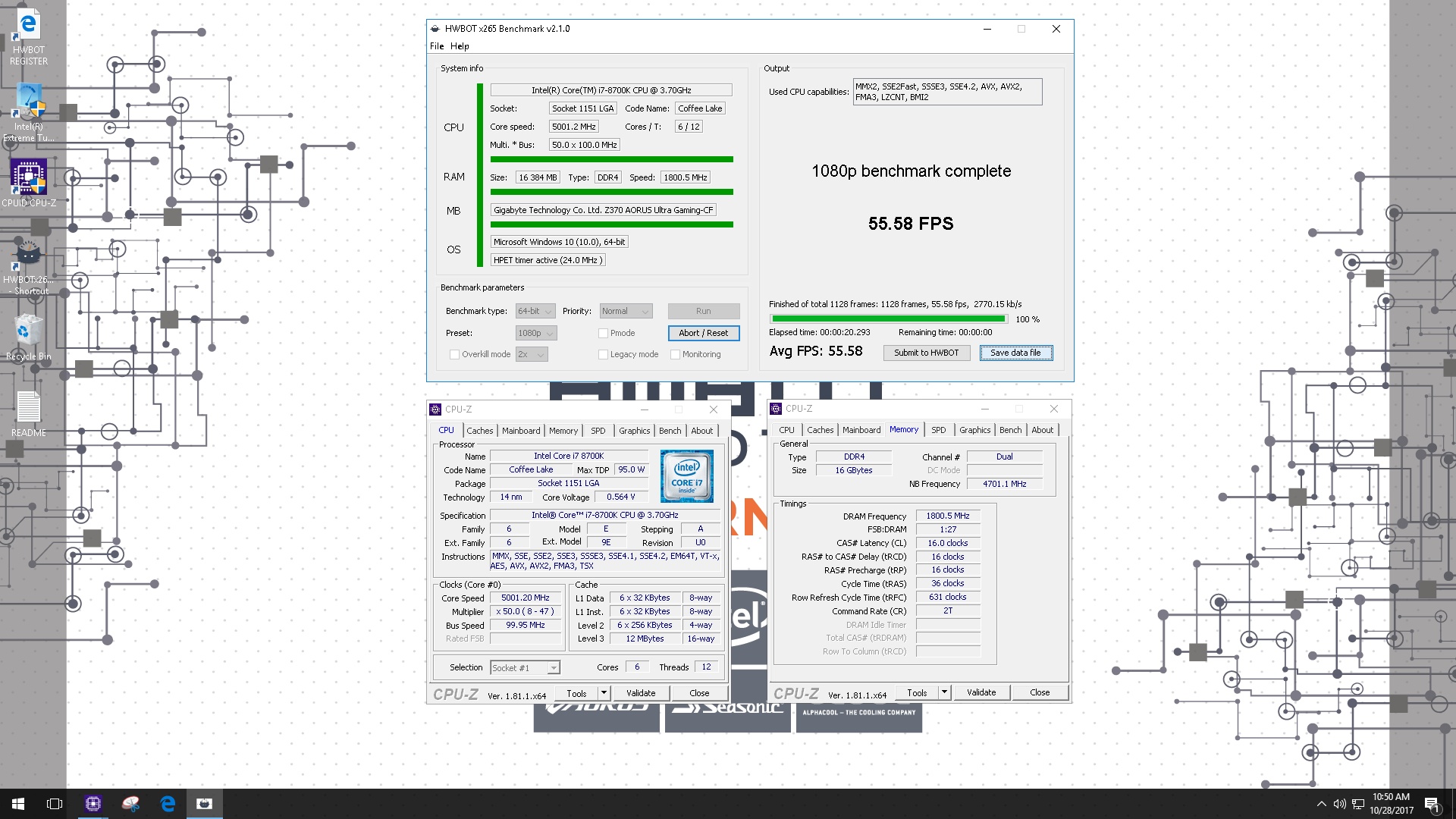The width and height of the screenshot is (1456, 819).
Task: Open the HWBOT Register desktop icon
Action: [x=28, y=38]
